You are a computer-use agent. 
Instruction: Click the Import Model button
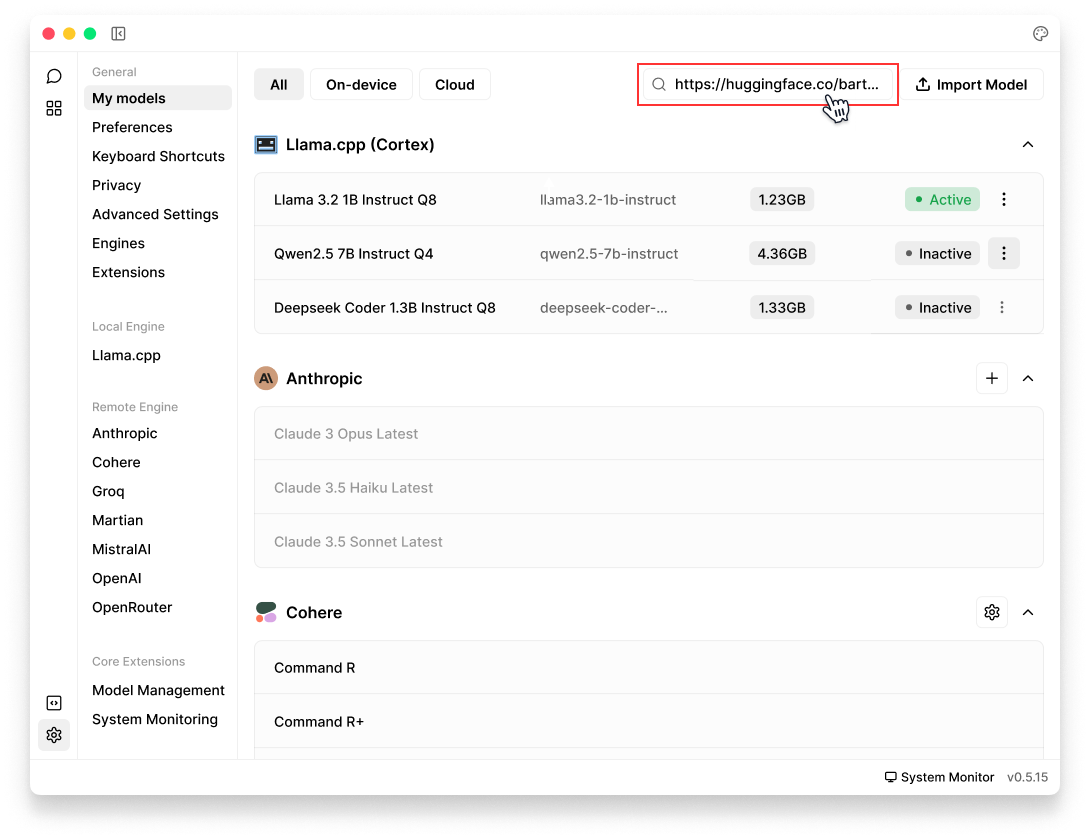click(x=971, y=85)
